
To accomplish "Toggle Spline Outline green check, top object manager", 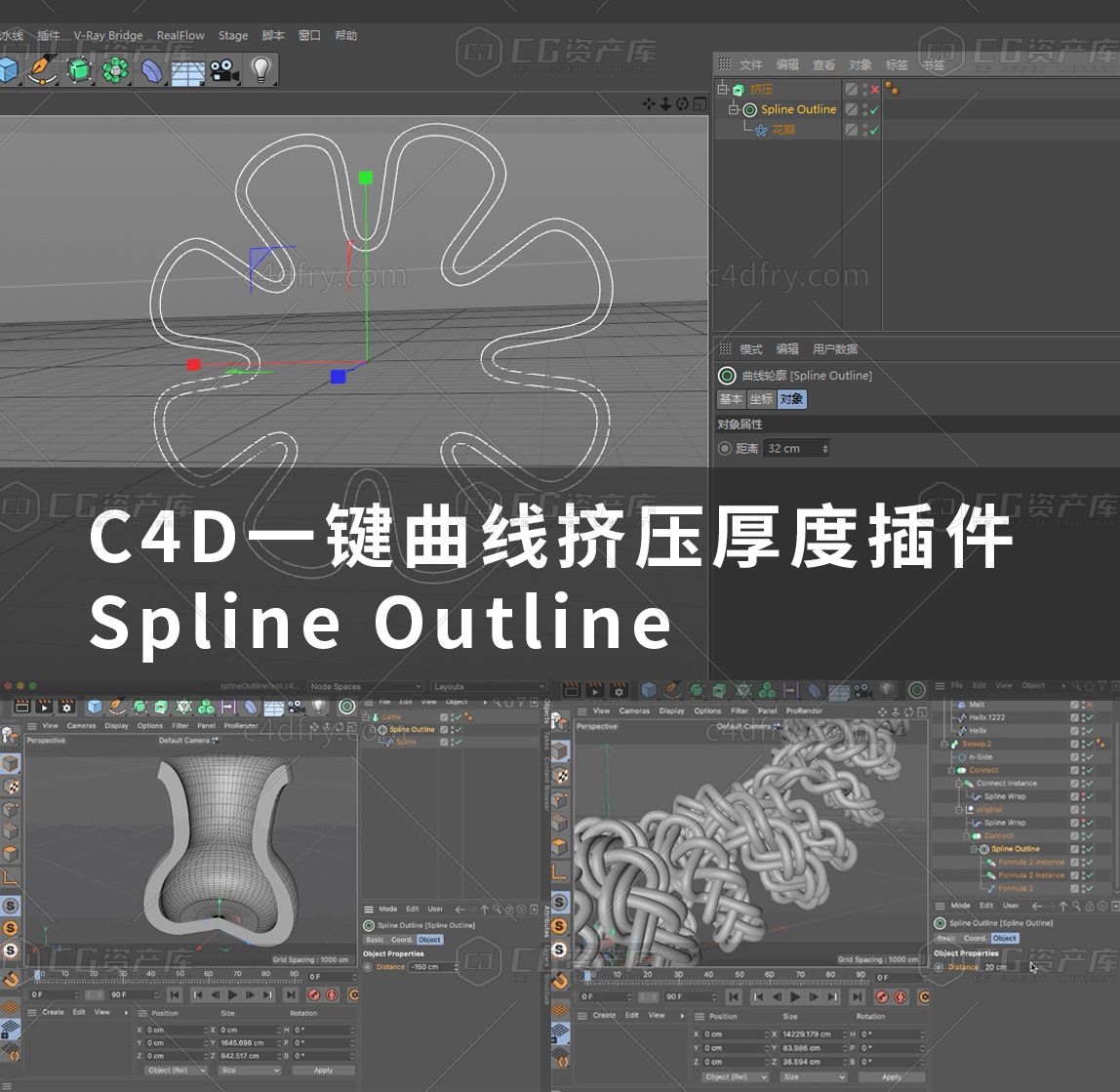I will point(875,109).
